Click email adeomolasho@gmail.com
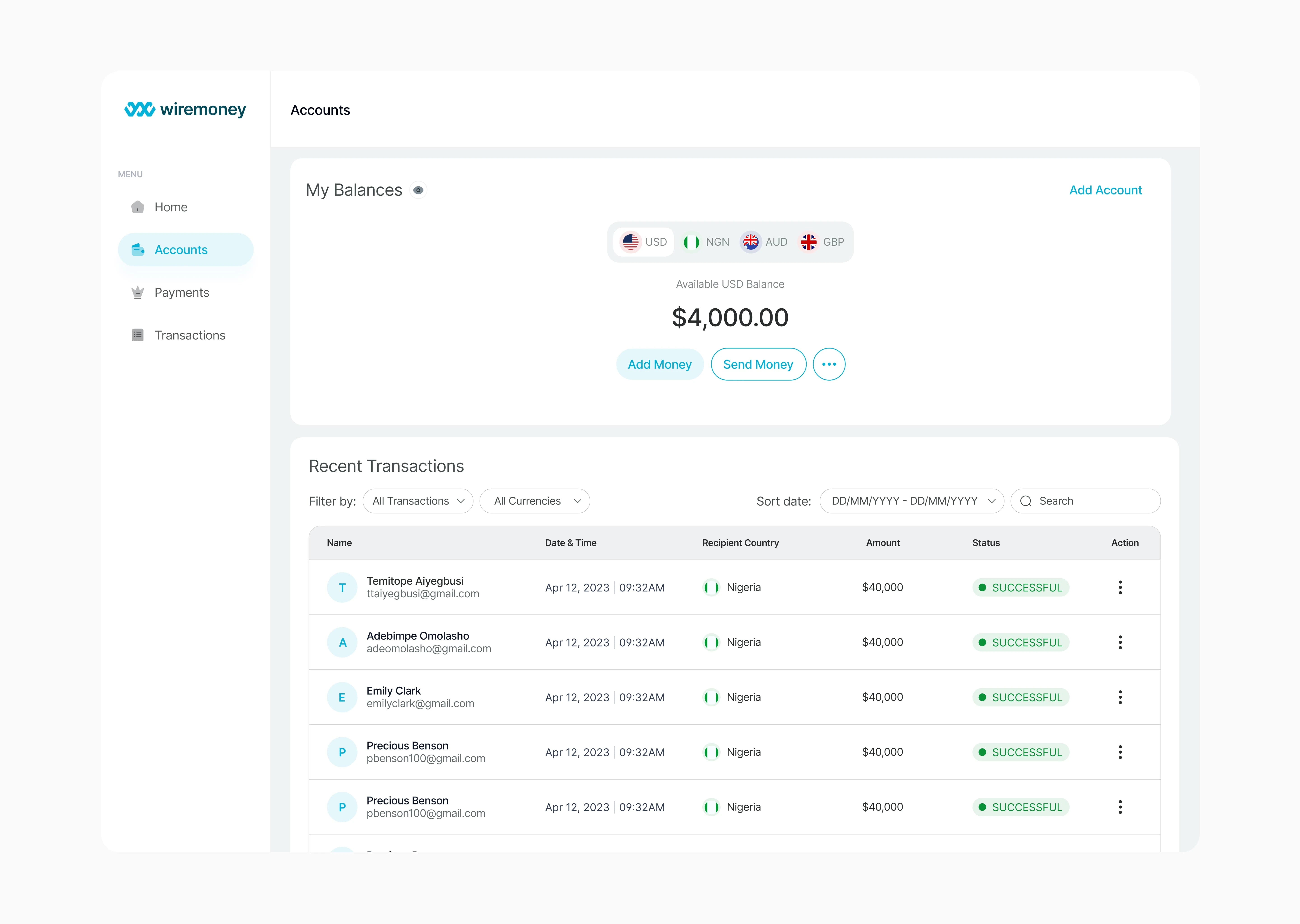The height and width of the screenshot is (924, 1300). (x=429, y=649)
